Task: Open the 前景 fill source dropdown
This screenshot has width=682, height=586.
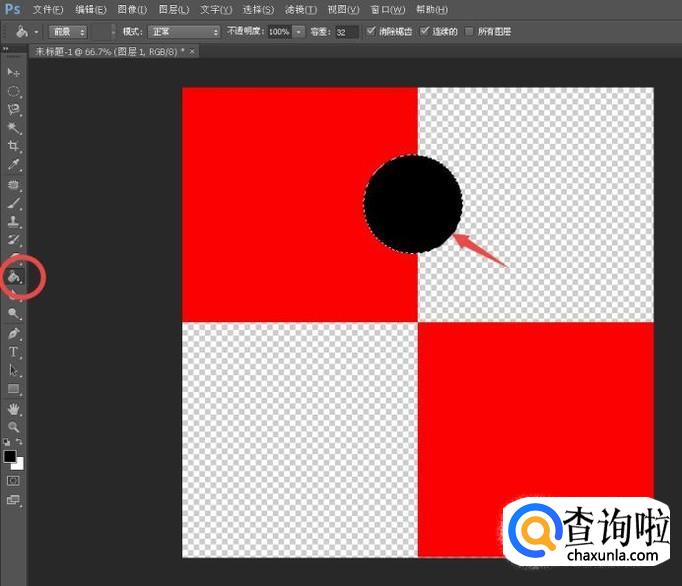Action: pyautogui.click(x=67, y=32)
